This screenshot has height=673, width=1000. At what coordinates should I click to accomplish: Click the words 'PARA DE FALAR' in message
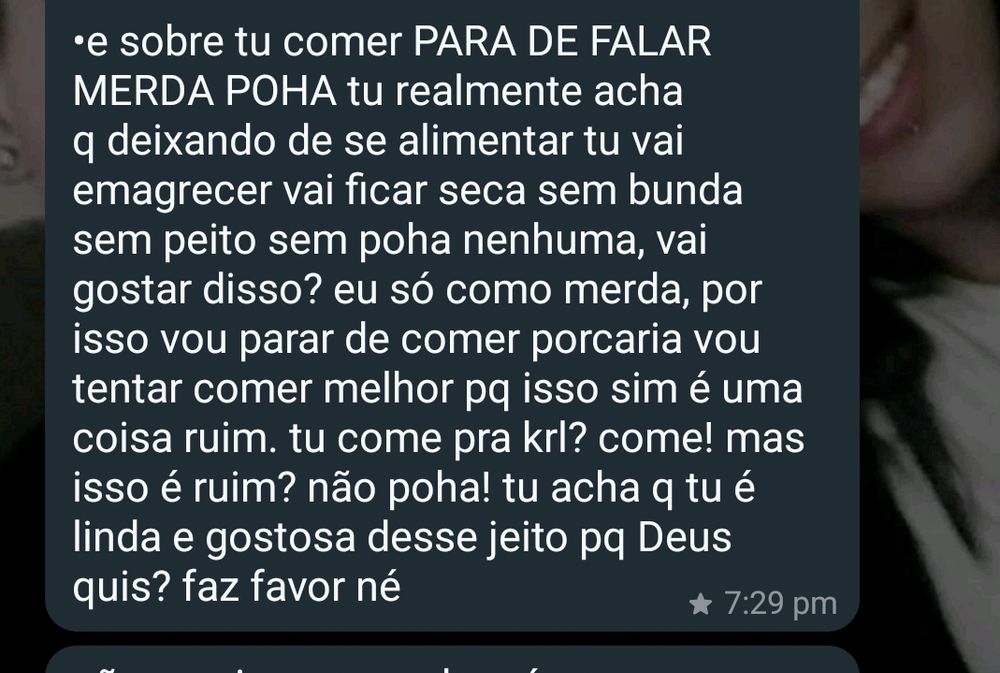point(562,42)
